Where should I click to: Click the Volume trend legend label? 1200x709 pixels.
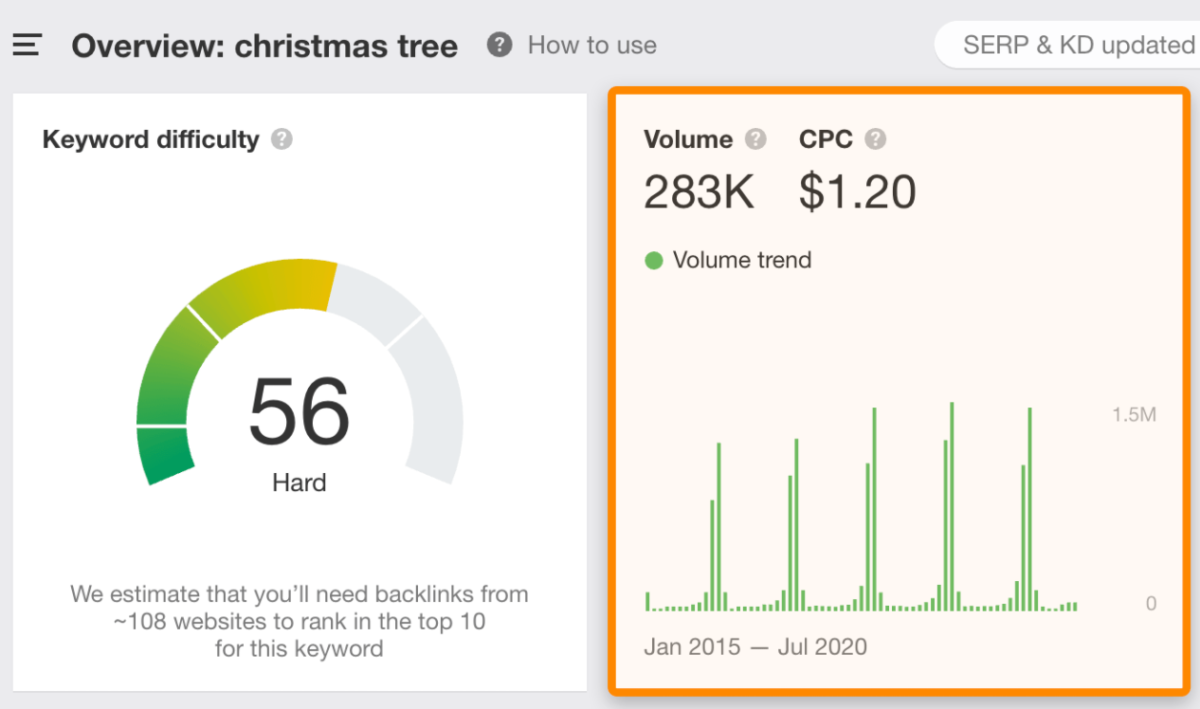(742, 261)
